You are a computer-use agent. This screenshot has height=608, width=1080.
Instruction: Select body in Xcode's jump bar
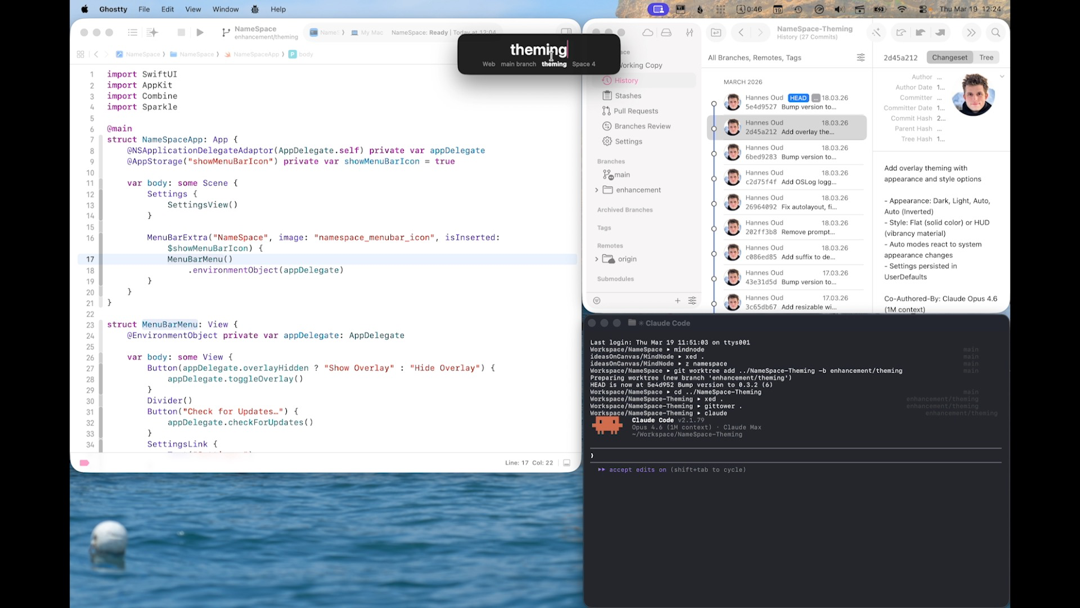pyautogui.click(x=305, y=53)
